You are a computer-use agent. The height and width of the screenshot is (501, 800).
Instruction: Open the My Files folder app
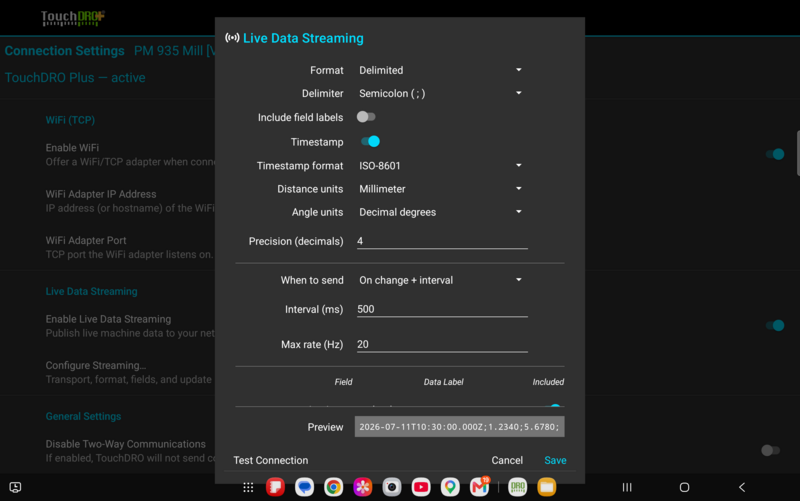546,487
